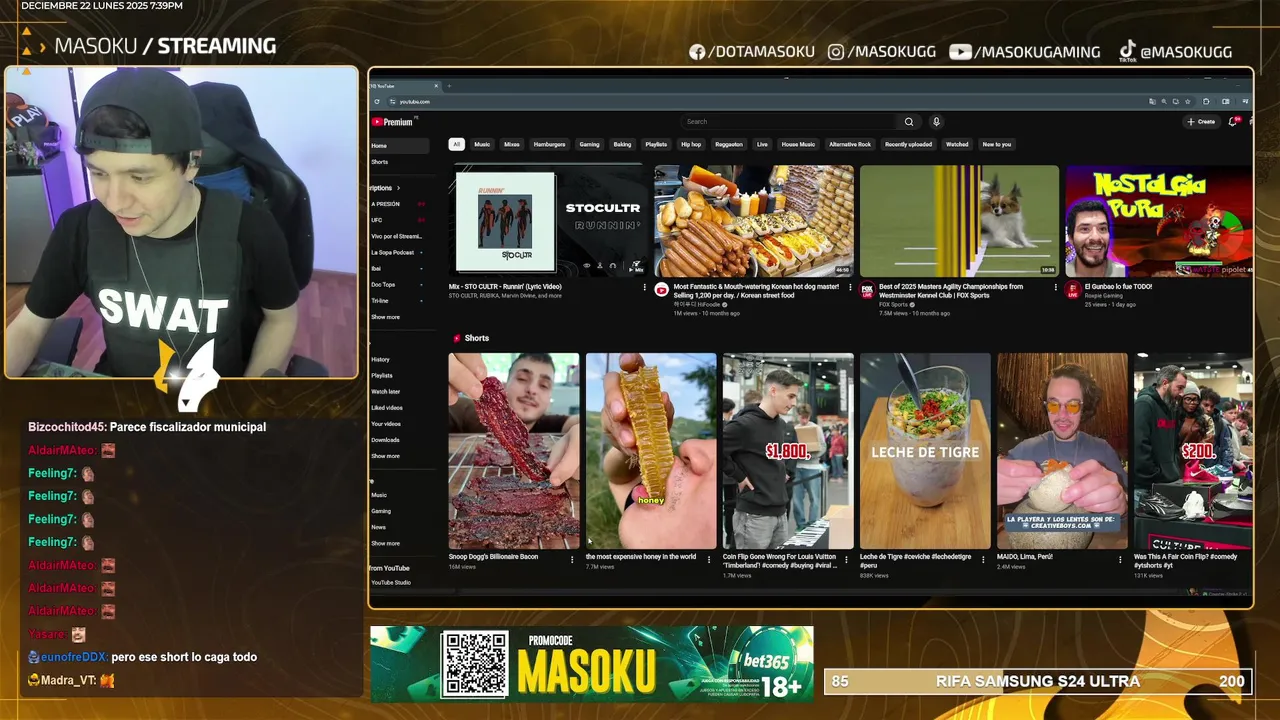
Task: Click the Instagram /MASOKUGG overlay icon
Action: pos(836,52)
